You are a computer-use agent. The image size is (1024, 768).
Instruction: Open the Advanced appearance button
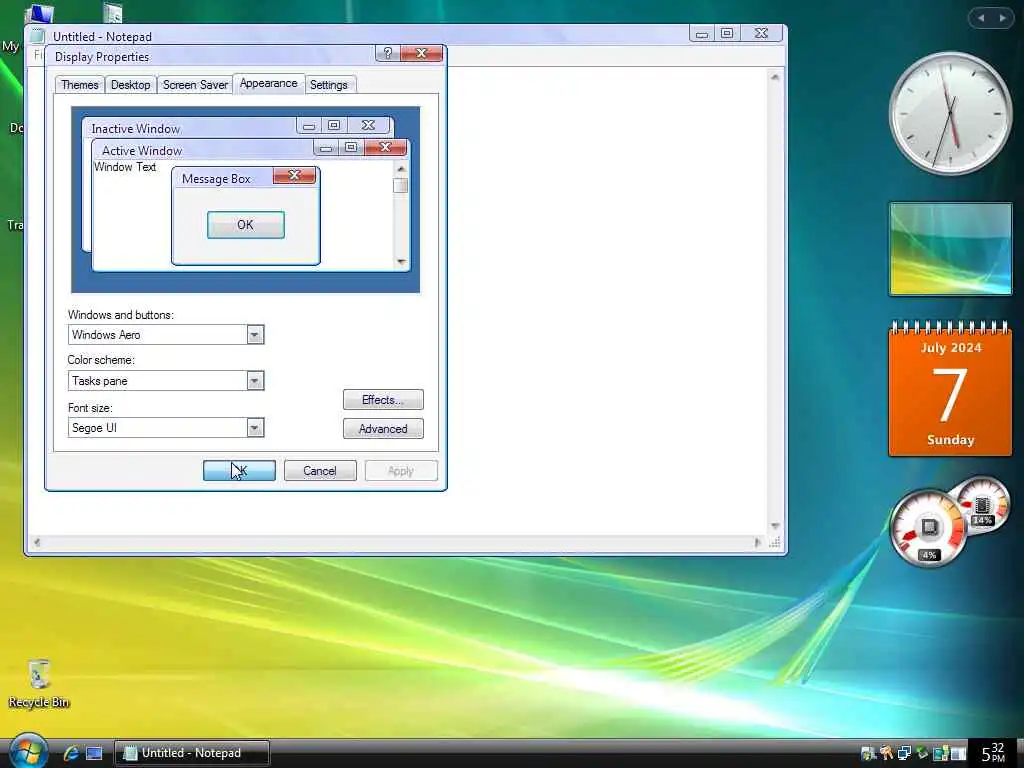(x=383, y=429)
